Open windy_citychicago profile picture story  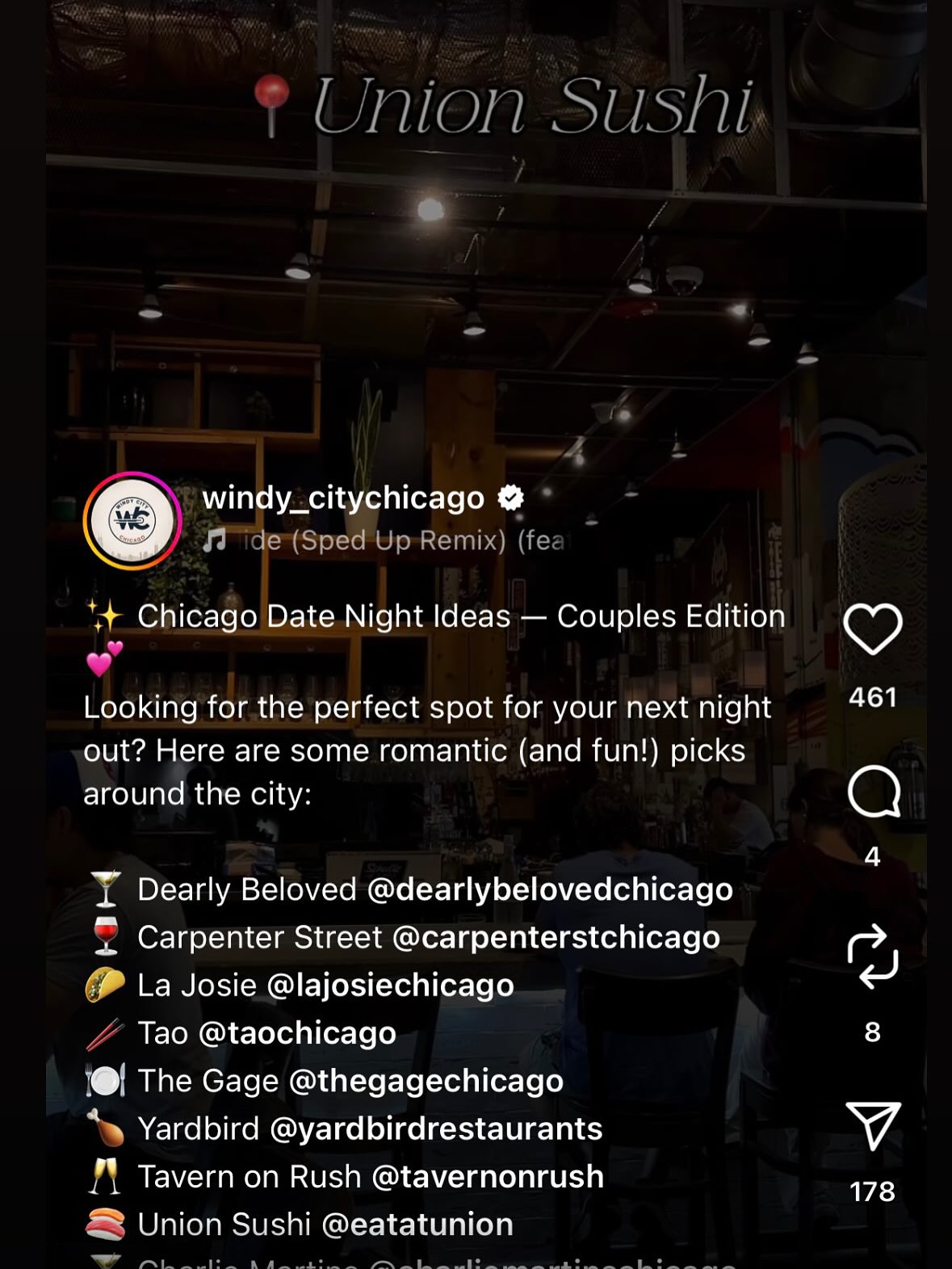(132, 521)
